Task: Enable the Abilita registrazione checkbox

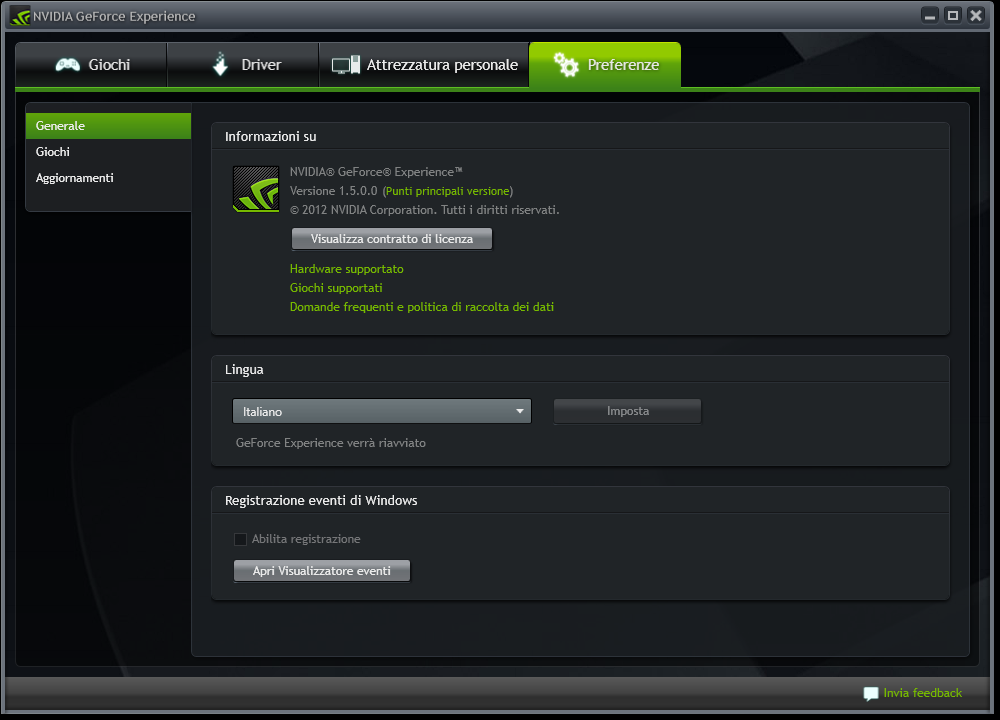Action: point(240,539)
